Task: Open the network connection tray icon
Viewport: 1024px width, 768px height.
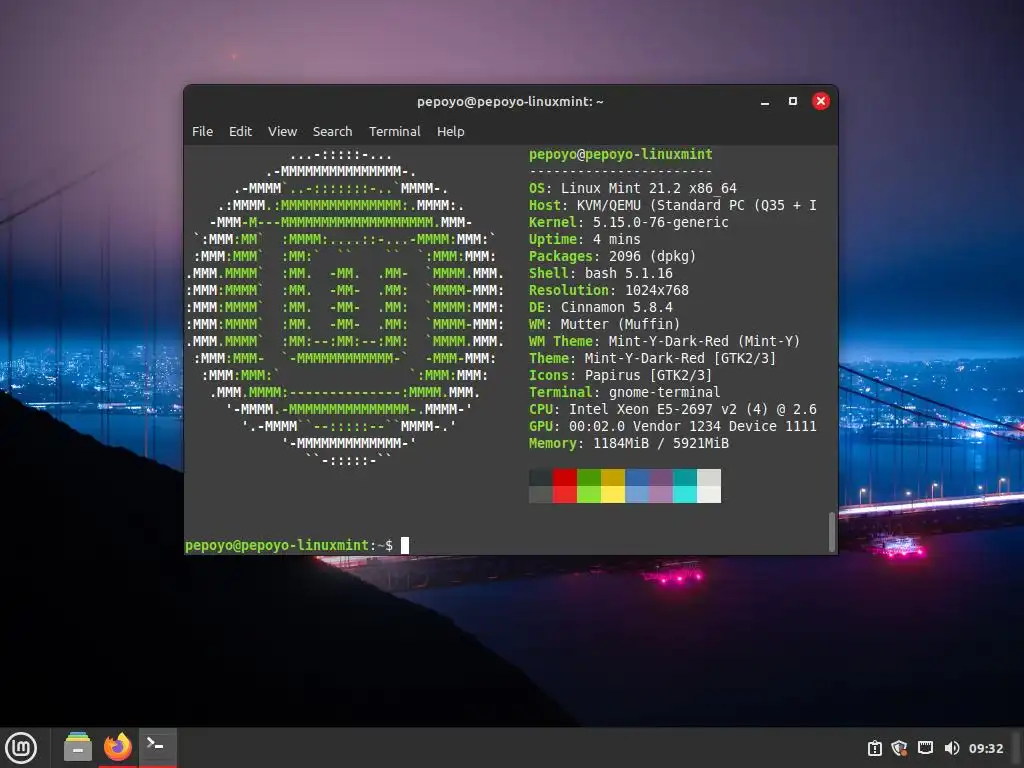Action: pyautogui.click(x=925, y=748)
